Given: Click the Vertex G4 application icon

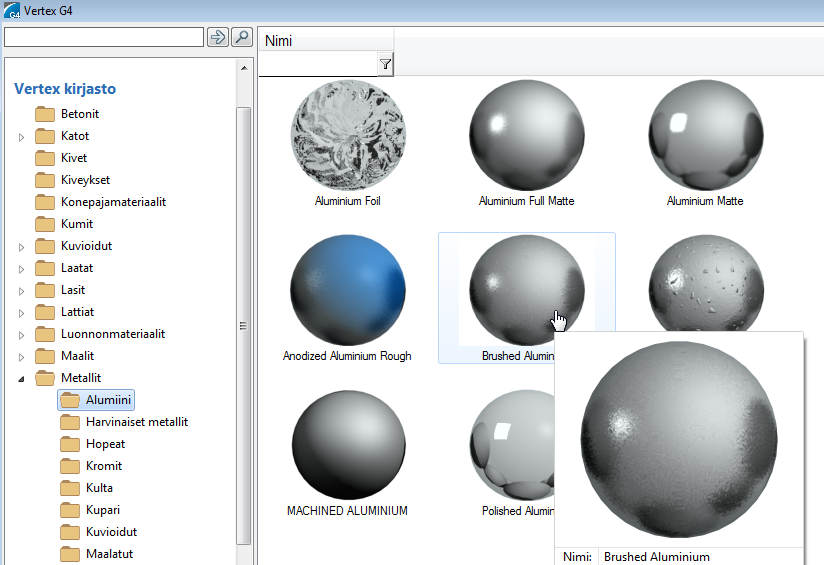Looking at the screenshot, I should coord(11,11).
